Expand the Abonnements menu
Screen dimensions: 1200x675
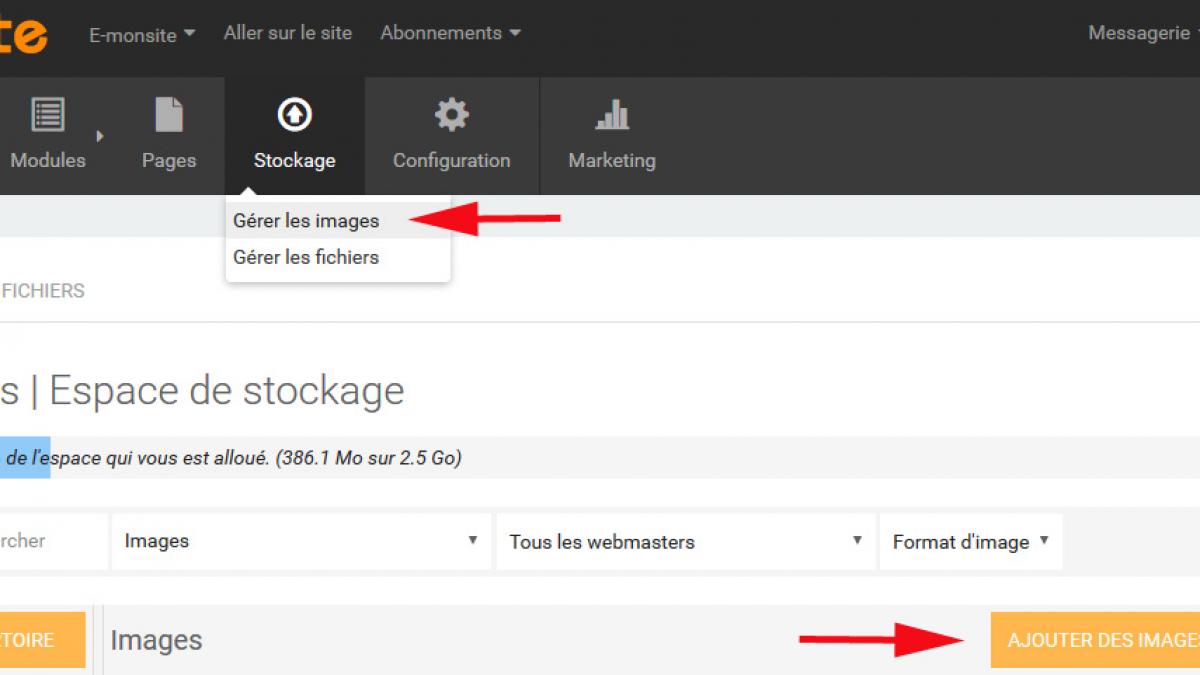(450, 33)
